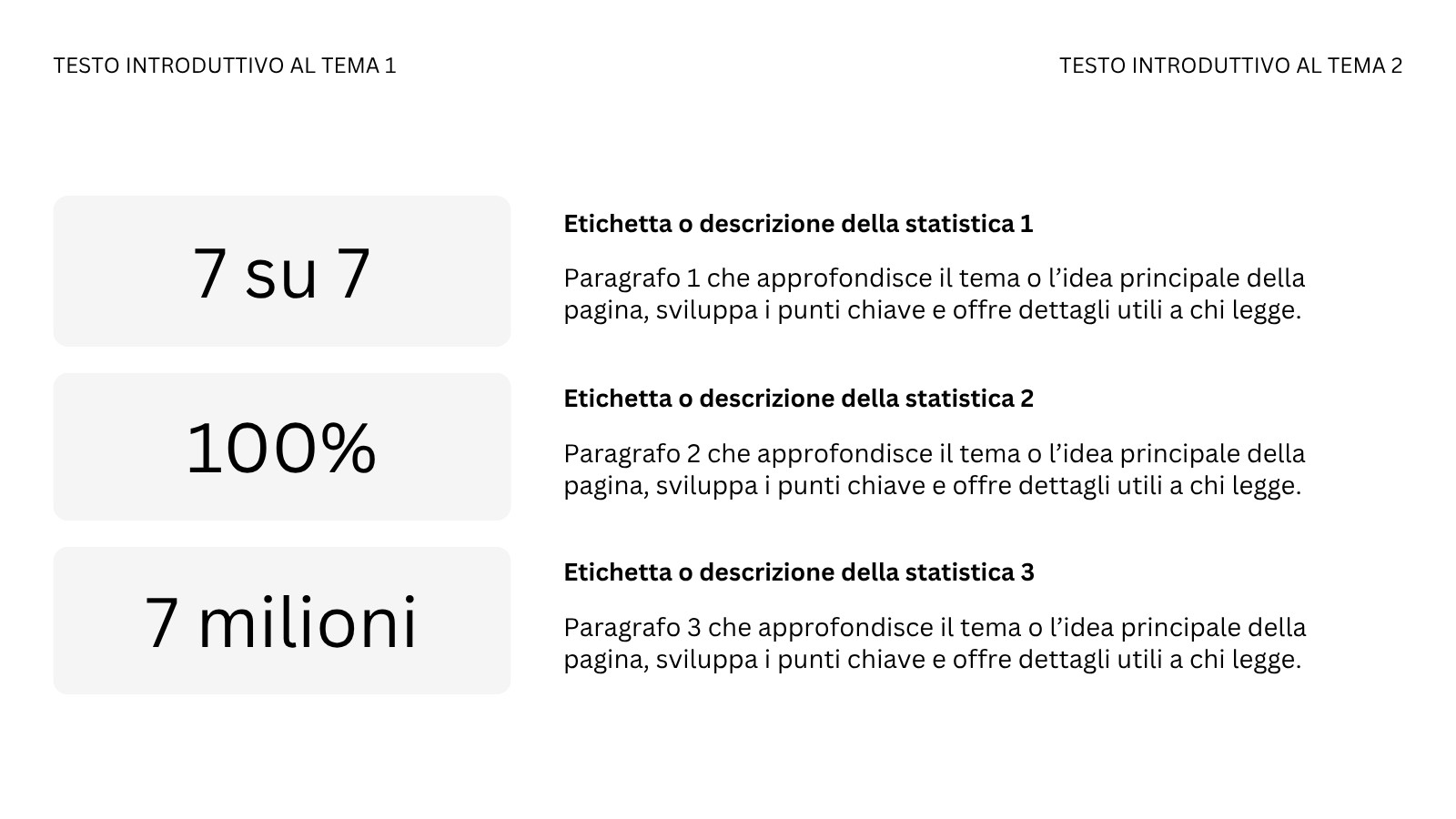The height and width of the screenshot is (819, 1456).
Task: Click the 'Paragrafo 1' body text
Action: tap(934, 294)
